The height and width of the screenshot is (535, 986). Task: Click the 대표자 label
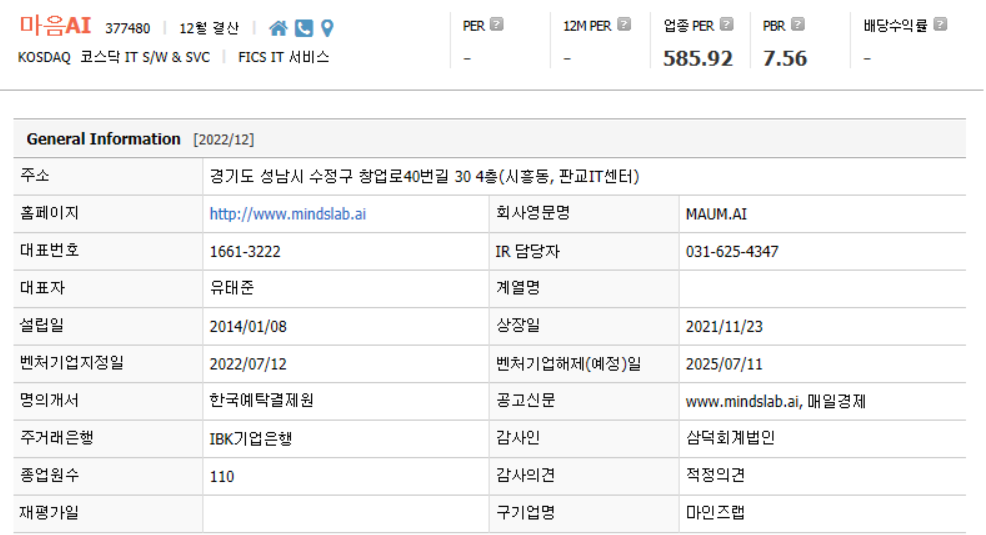pos(42,288)
